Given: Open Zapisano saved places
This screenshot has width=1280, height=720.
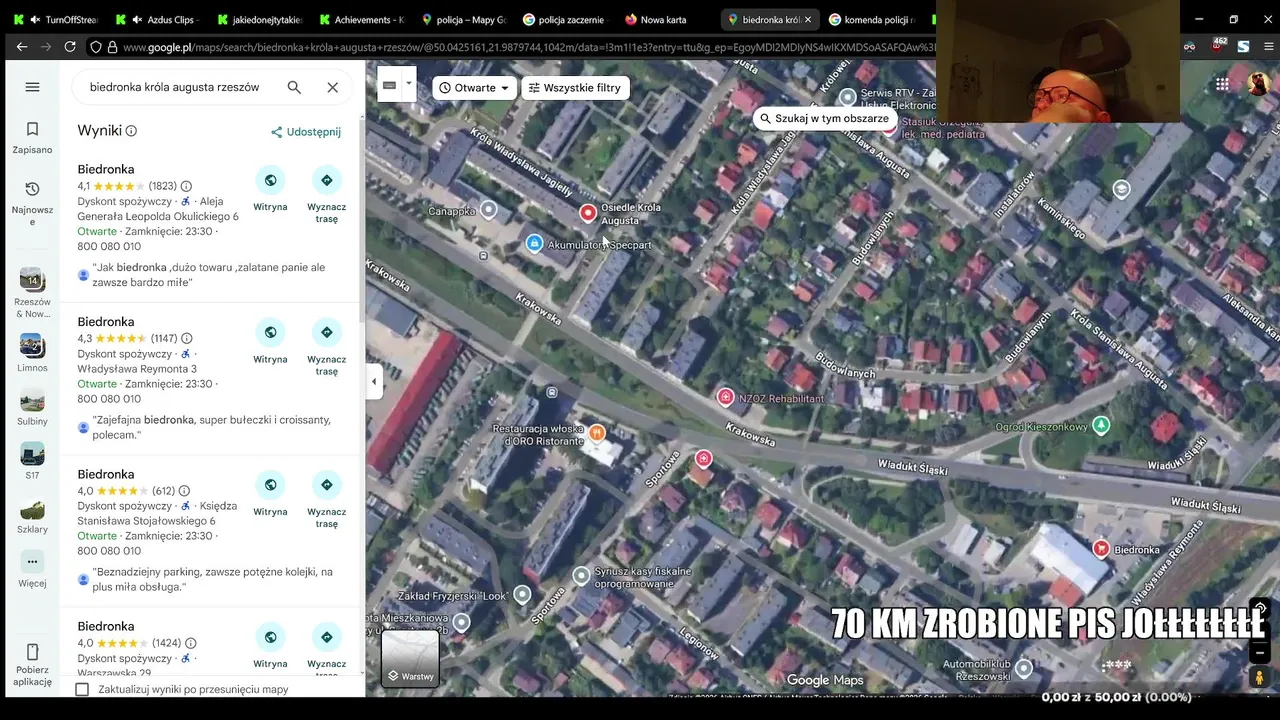Looking at the screenshot, I should pos(32,138).
